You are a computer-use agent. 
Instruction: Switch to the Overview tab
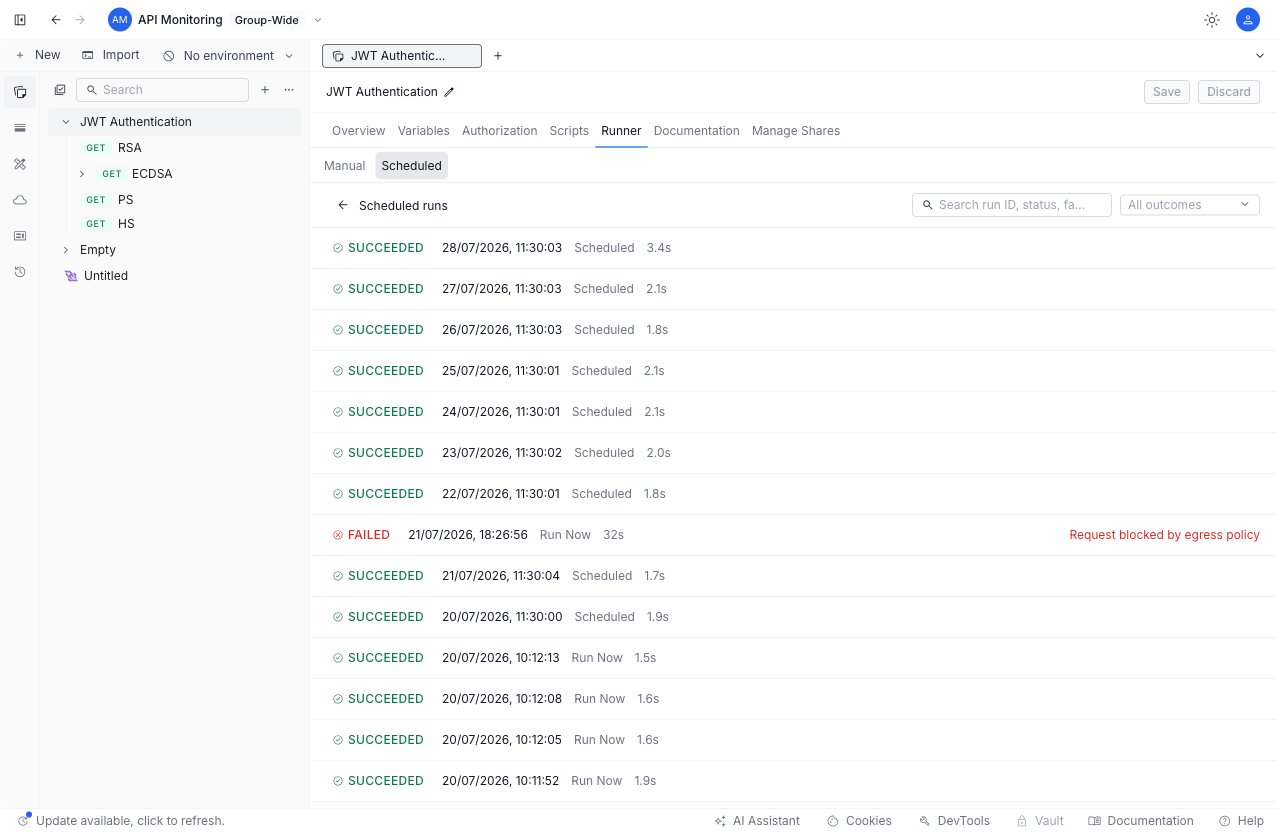click(x=358, y=131)
